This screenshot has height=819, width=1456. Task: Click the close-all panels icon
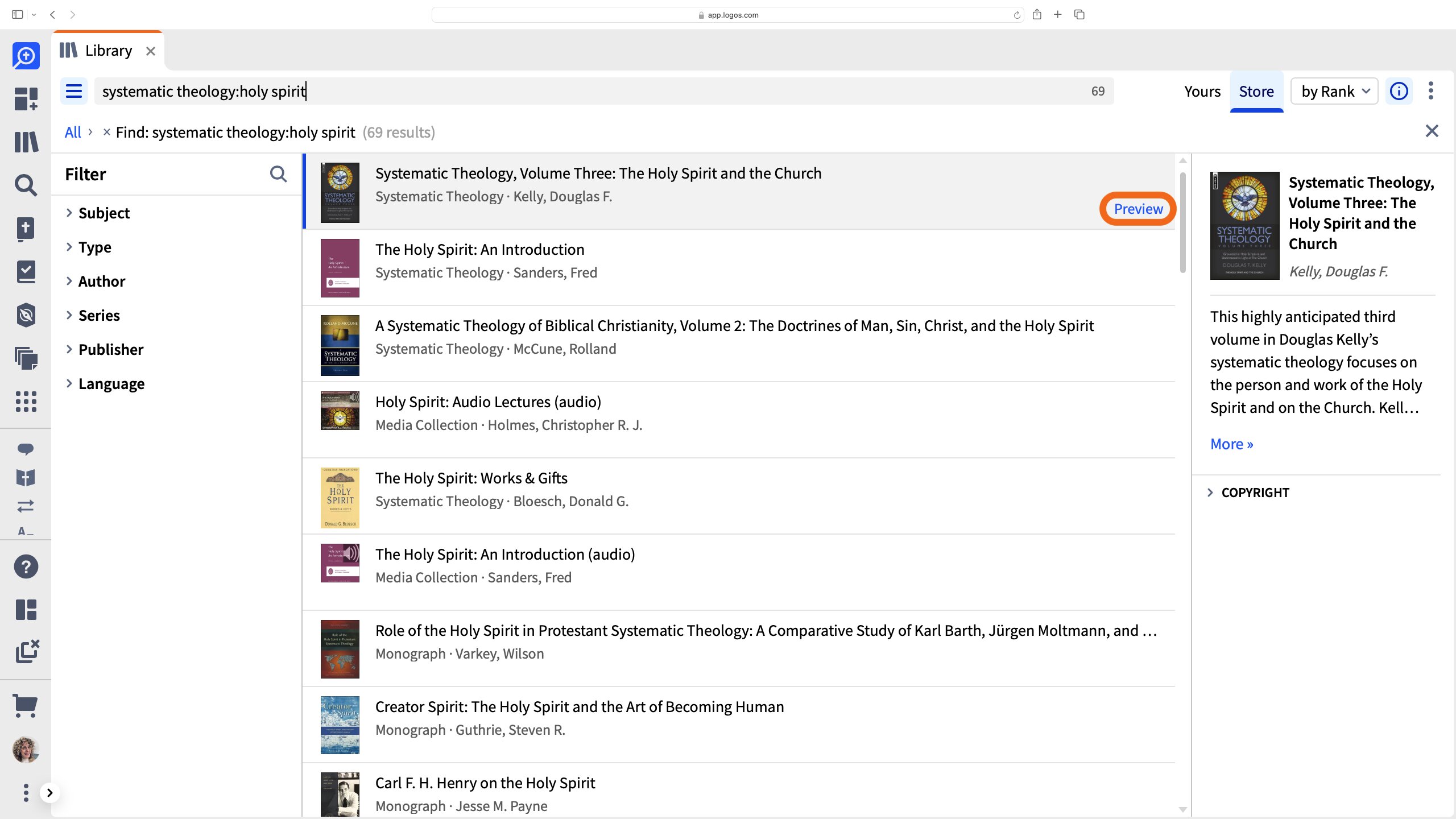pyautogui.click(x=27, y=652)
